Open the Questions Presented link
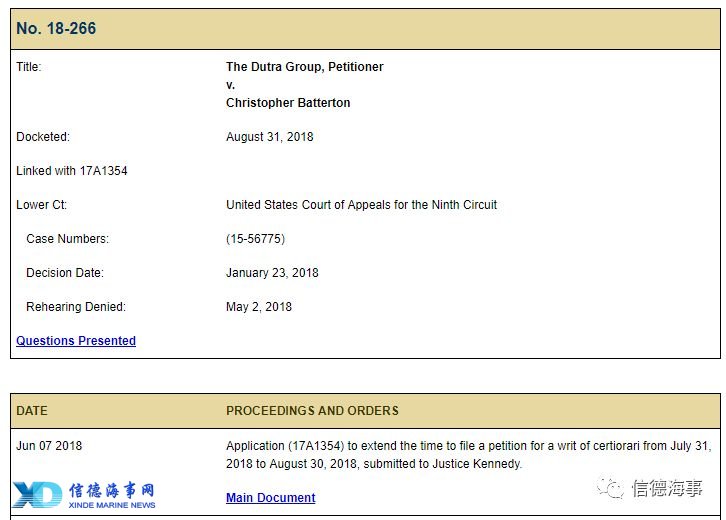This screenshot has height=520, width=726. 76,341
